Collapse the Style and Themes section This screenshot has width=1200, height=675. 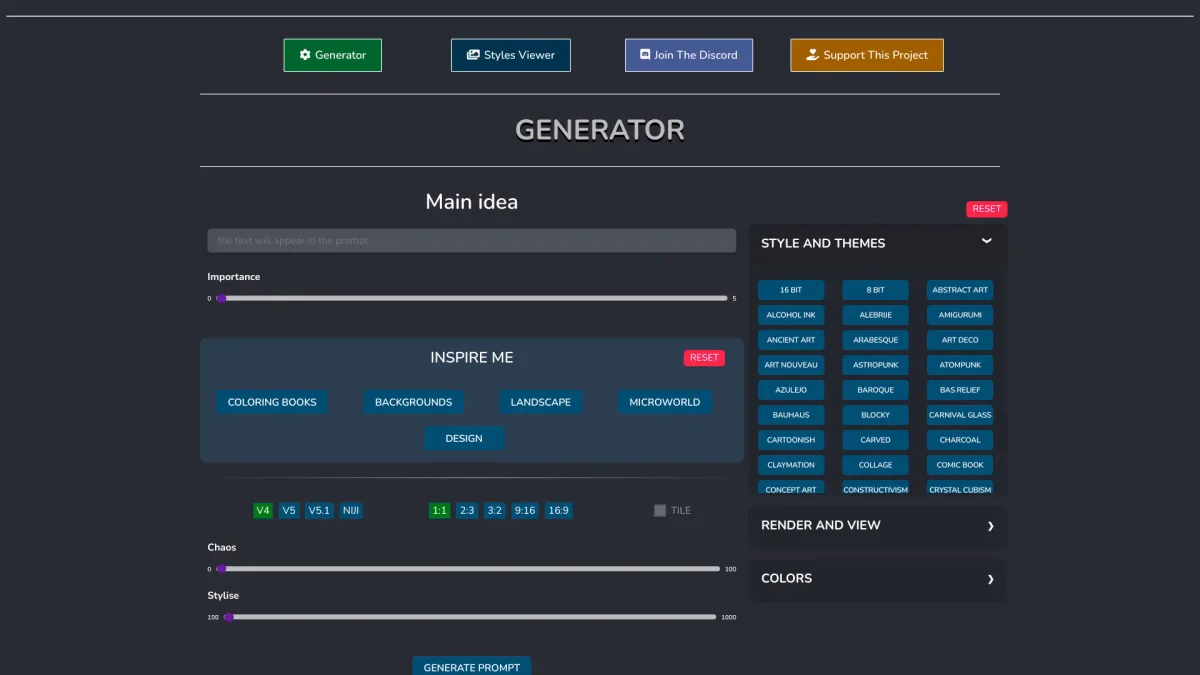[x=986, y=242]
